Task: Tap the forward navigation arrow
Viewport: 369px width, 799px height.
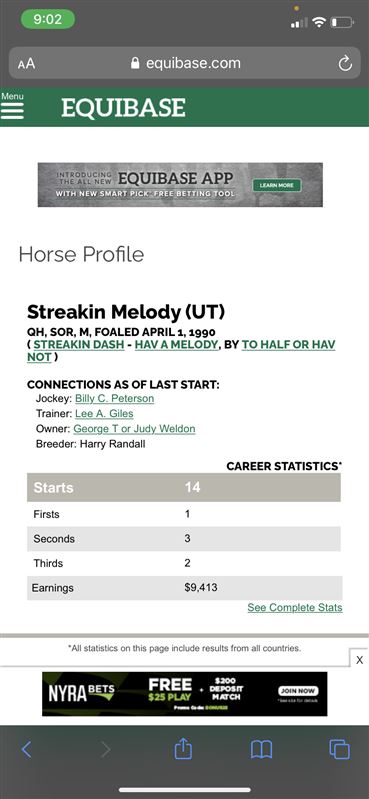Action: (106, 750)
